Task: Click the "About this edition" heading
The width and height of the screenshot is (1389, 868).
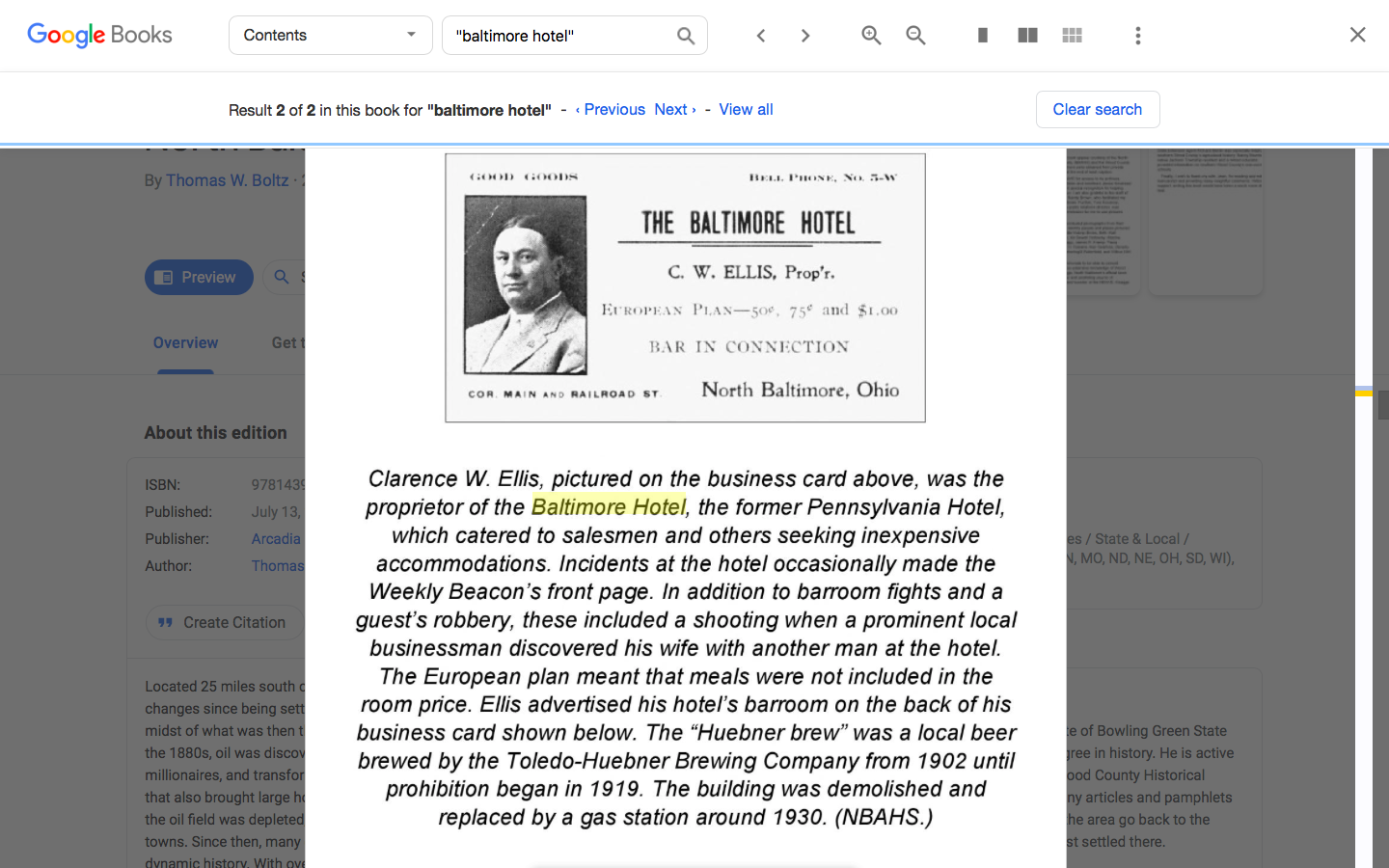Action: (x=215, y=433)
